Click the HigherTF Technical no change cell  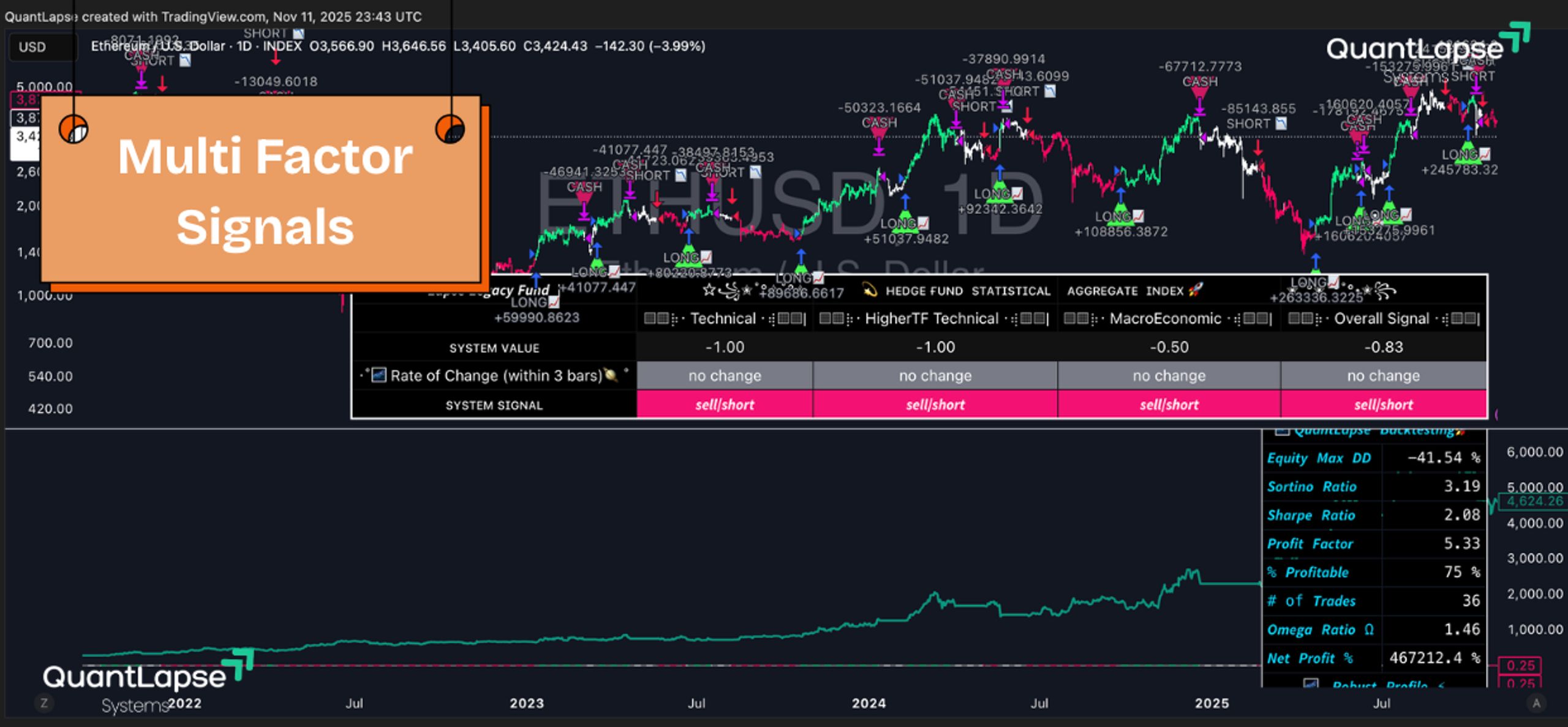(x=935, y=375)
